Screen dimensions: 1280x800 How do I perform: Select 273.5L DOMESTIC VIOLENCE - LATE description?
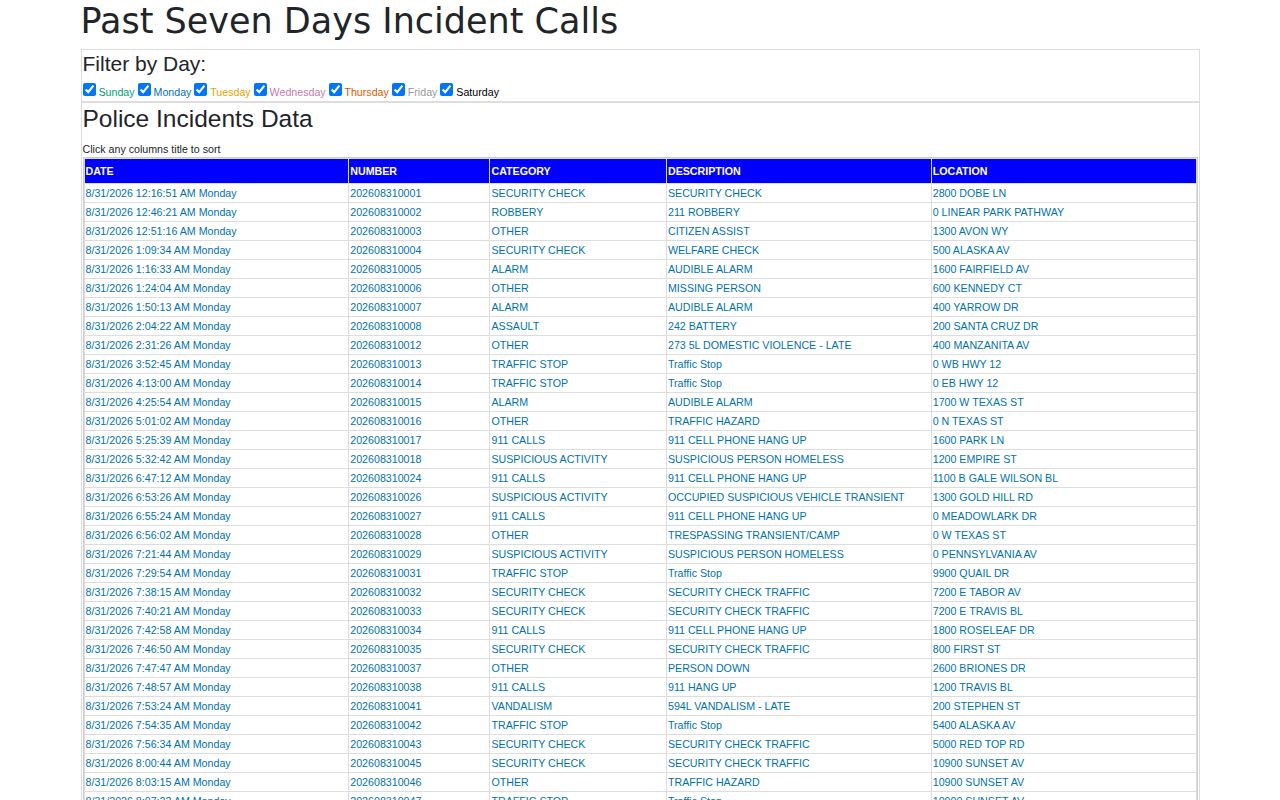pos(760,345)
